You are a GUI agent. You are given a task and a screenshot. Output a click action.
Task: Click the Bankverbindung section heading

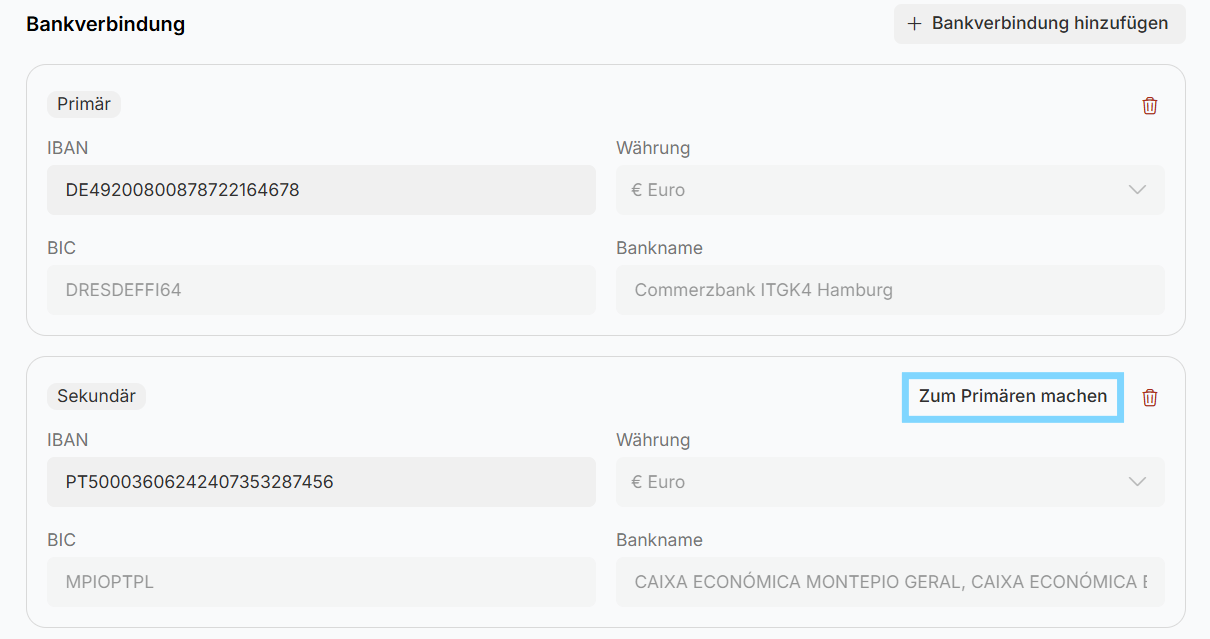tap(105, 24)
